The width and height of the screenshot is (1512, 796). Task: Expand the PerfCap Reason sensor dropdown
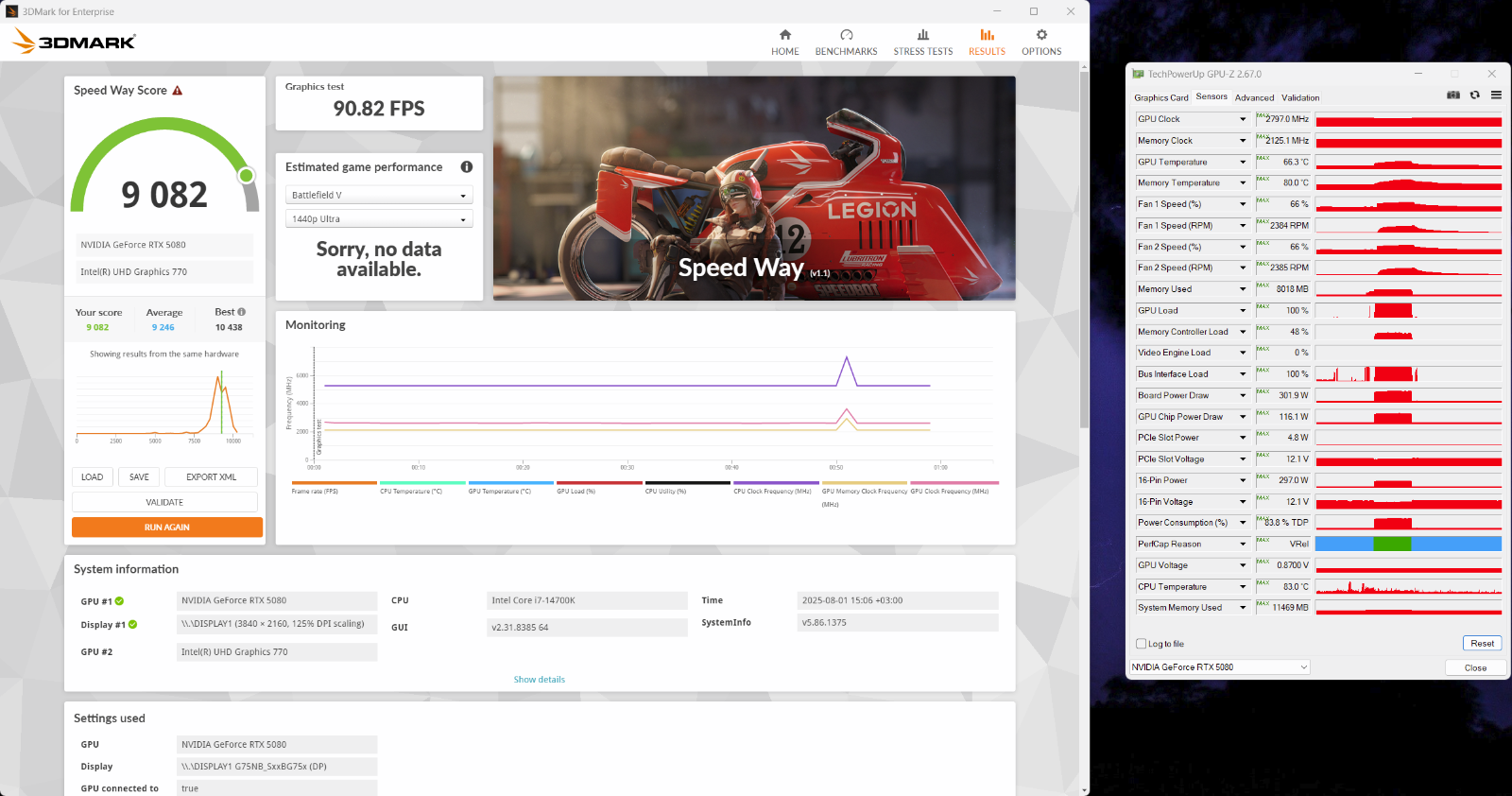tap(1243, 545)
